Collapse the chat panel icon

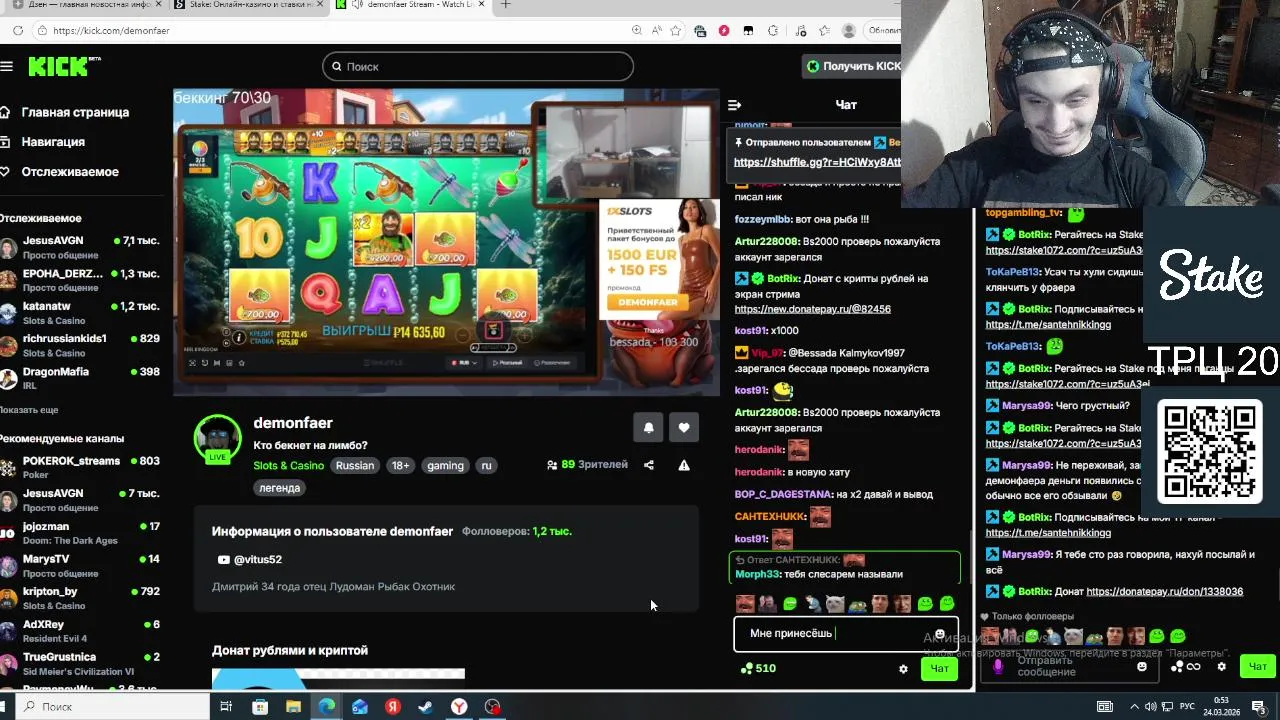coord(734,105)
